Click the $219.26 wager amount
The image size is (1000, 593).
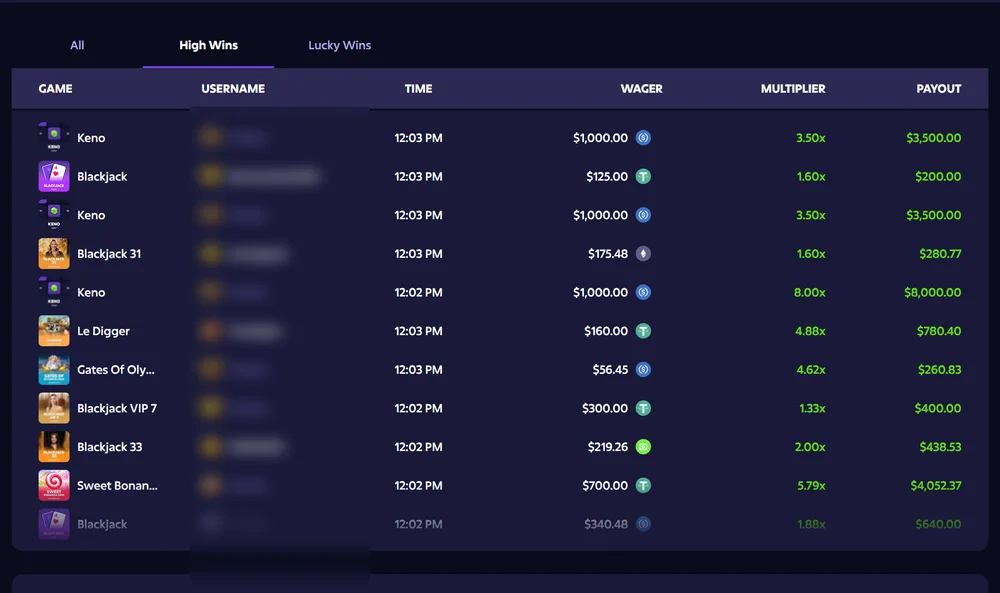(x=608, y=447)
